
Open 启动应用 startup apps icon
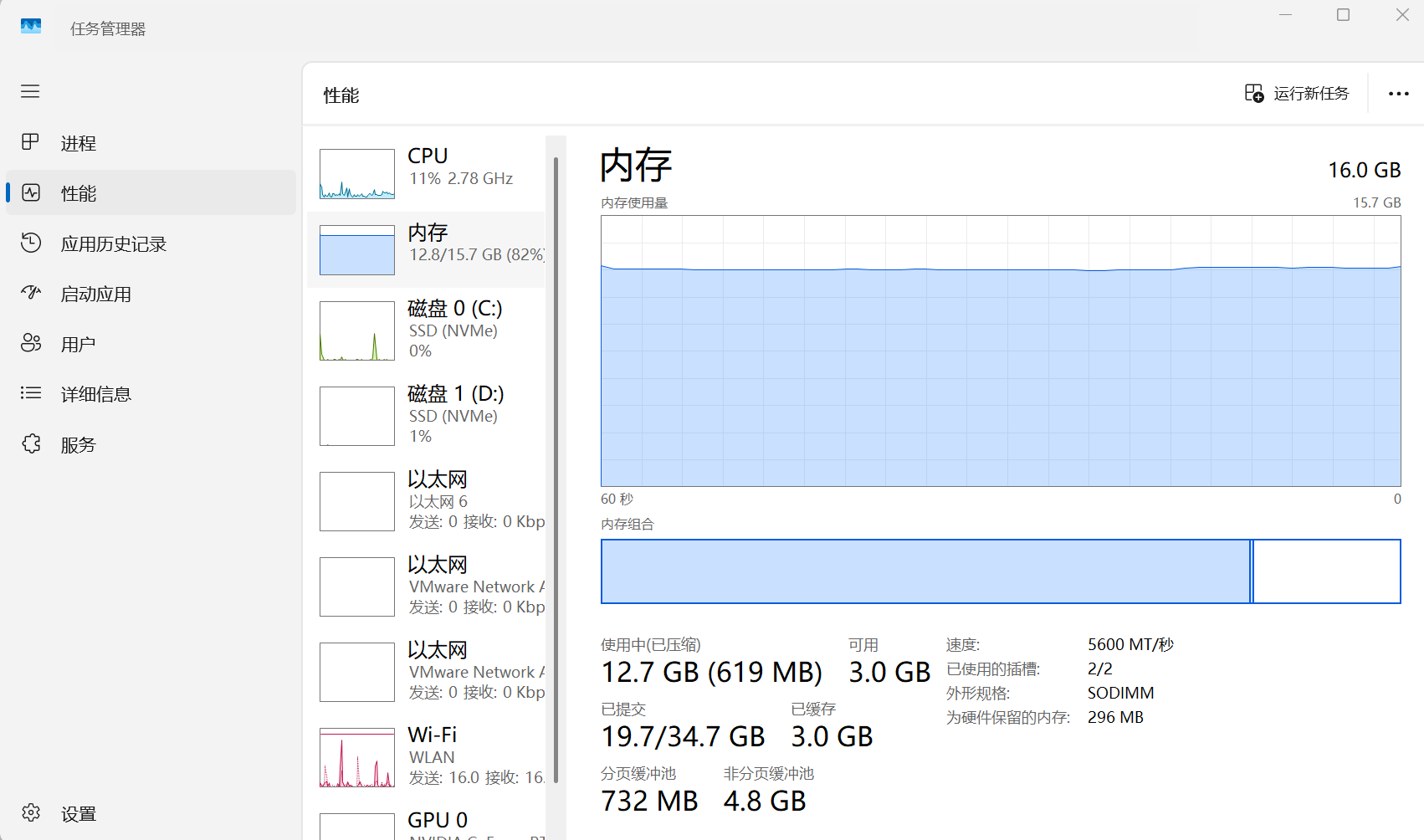click(30, 293)
